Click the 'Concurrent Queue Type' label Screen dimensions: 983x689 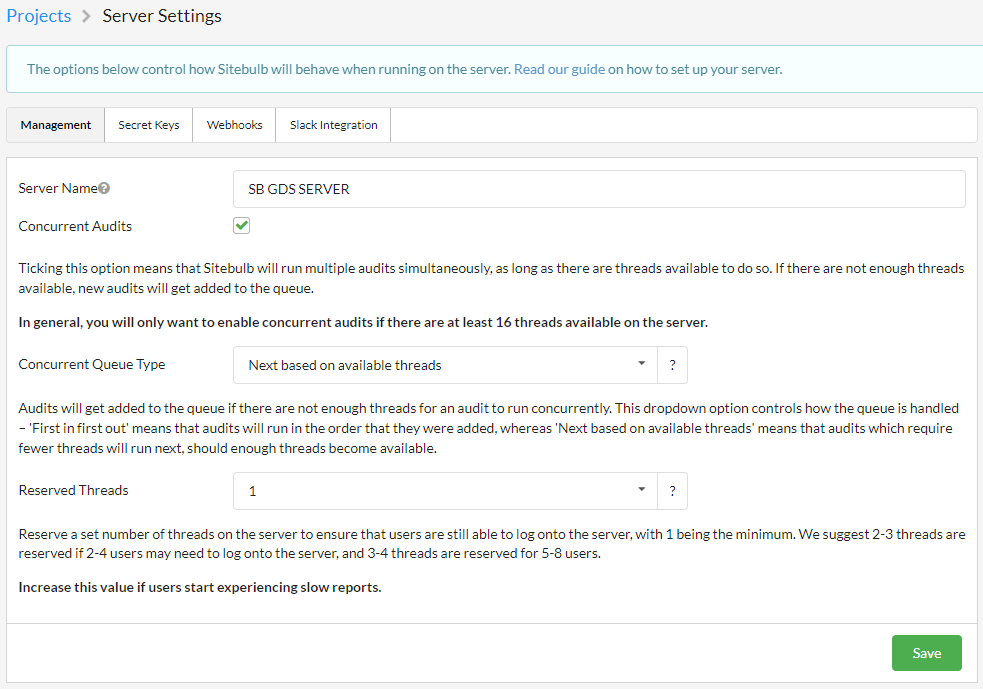click(92, 364)
